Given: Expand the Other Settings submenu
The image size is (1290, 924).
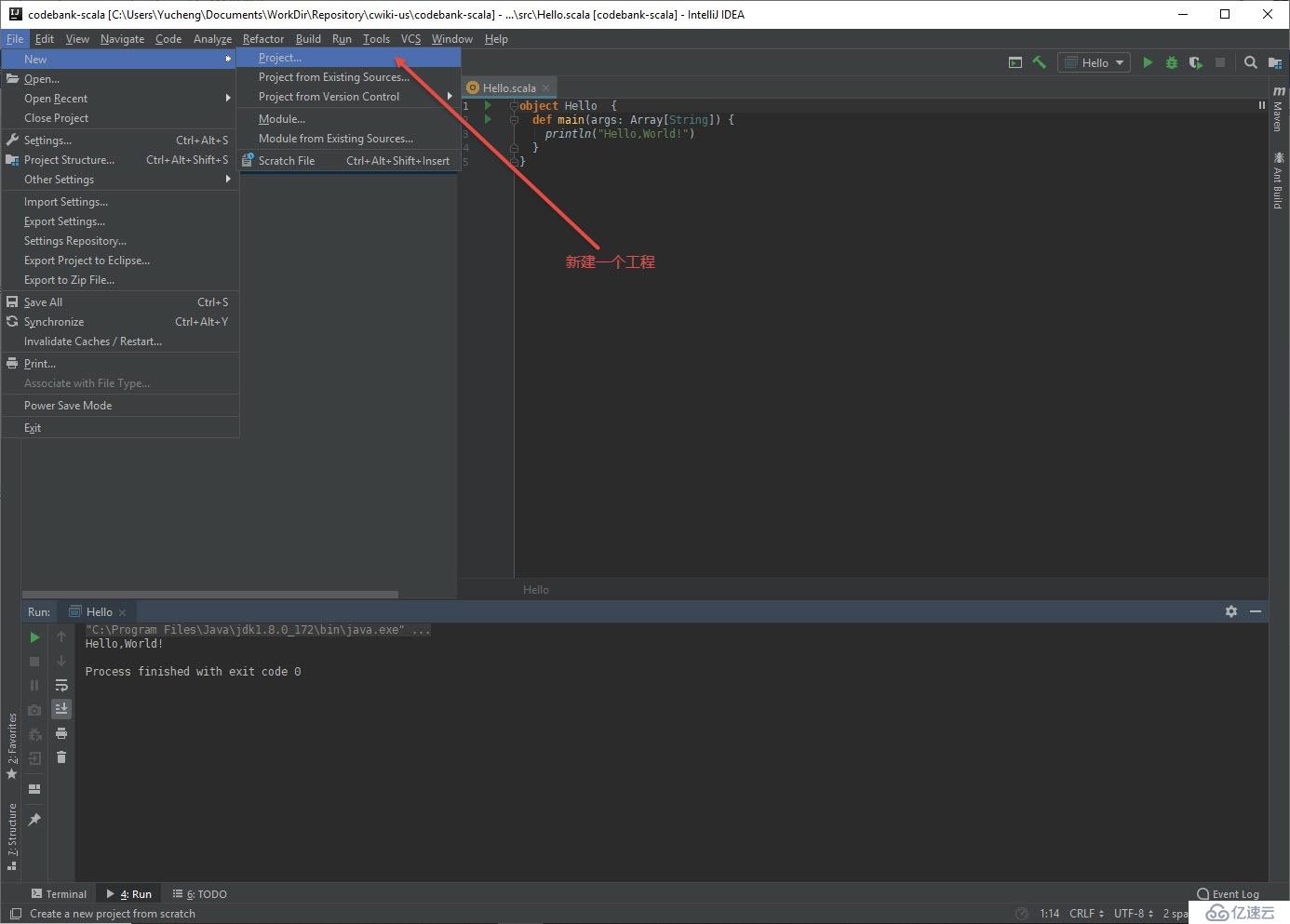Looking at the screenshot, I should click(120, 180).
